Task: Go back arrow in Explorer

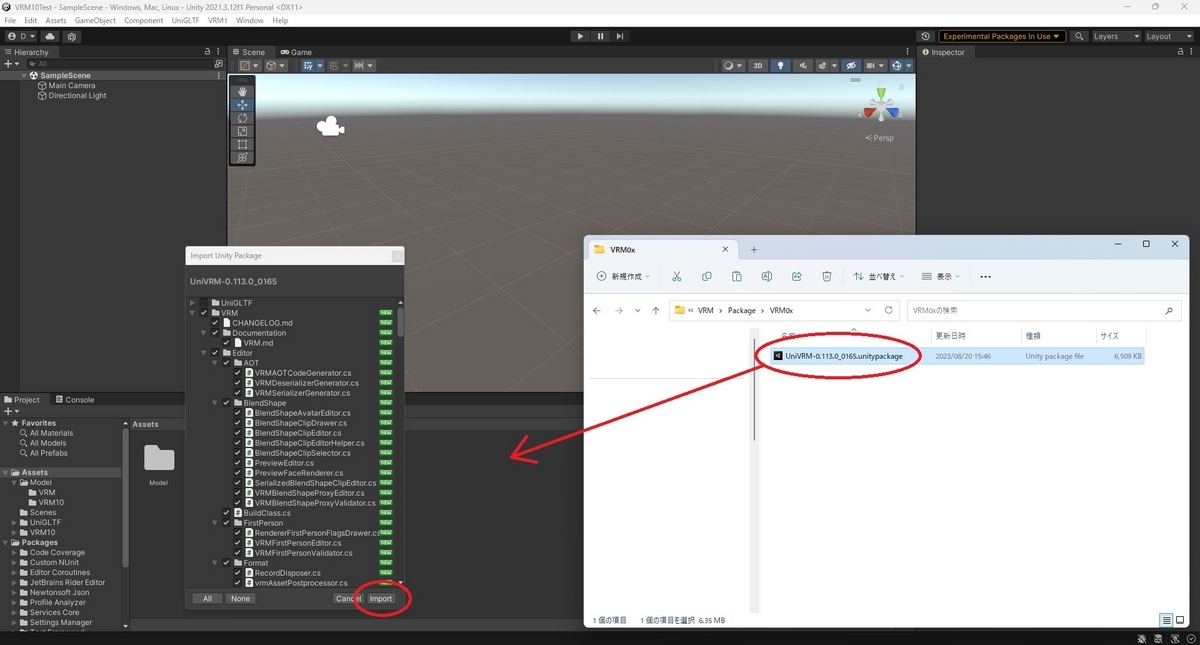Action: (x=597, y=310)
